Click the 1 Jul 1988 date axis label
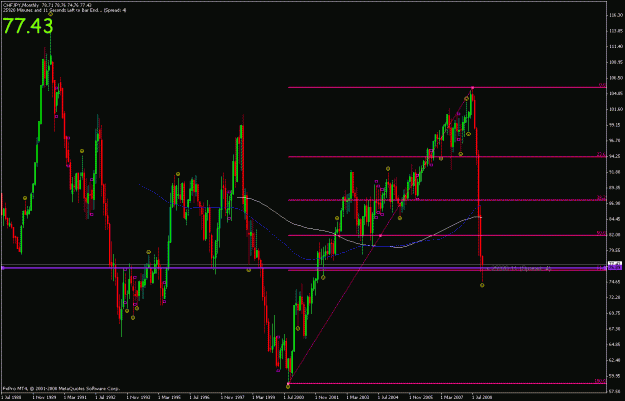Image resolution: width=625 pixels, height=401 pixels. [x=11, y=397]
